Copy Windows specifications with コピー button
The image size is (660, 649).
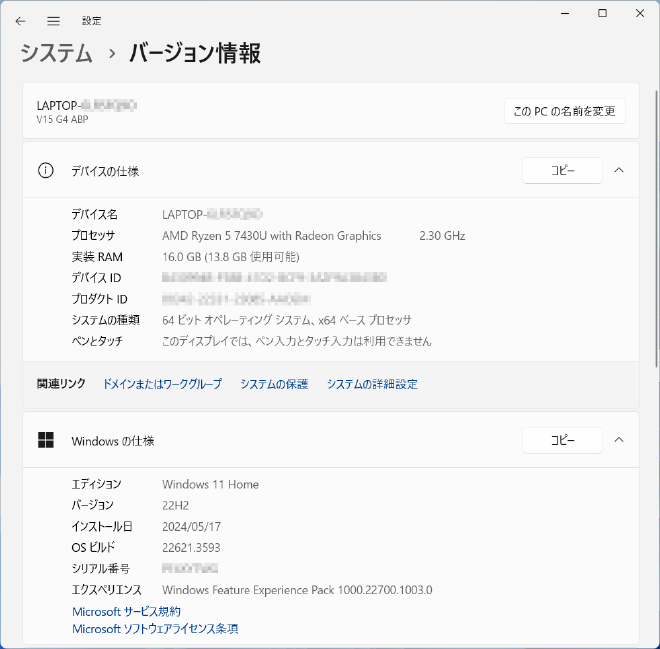tap(562, 440)
